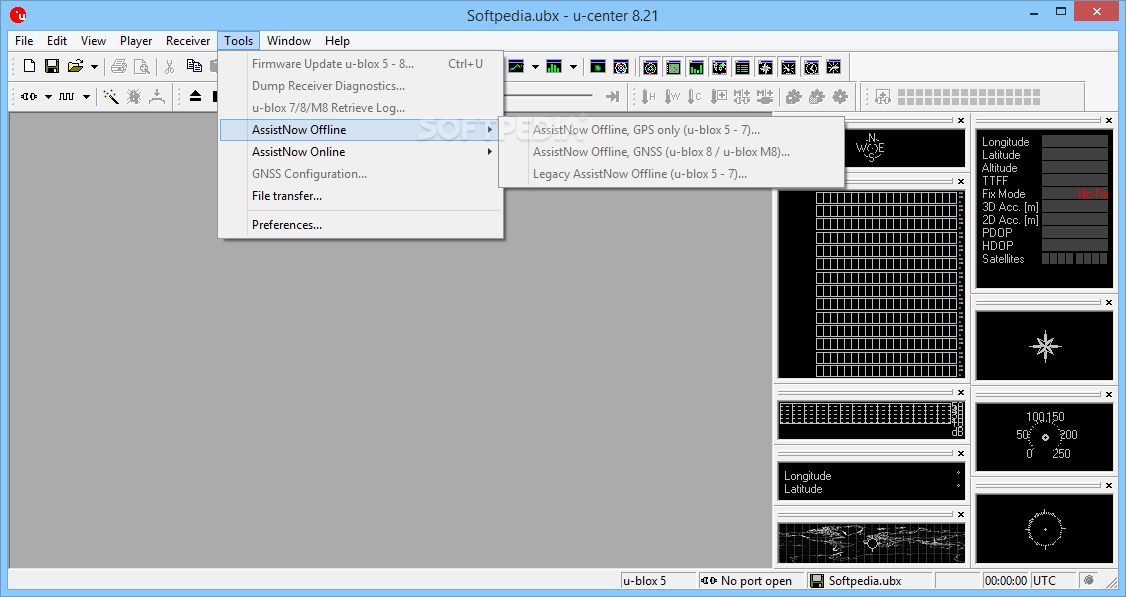The height and width of the screenshot is (597, 1126).
Task: Open the View menu
Action: click(x=93, y=41)
